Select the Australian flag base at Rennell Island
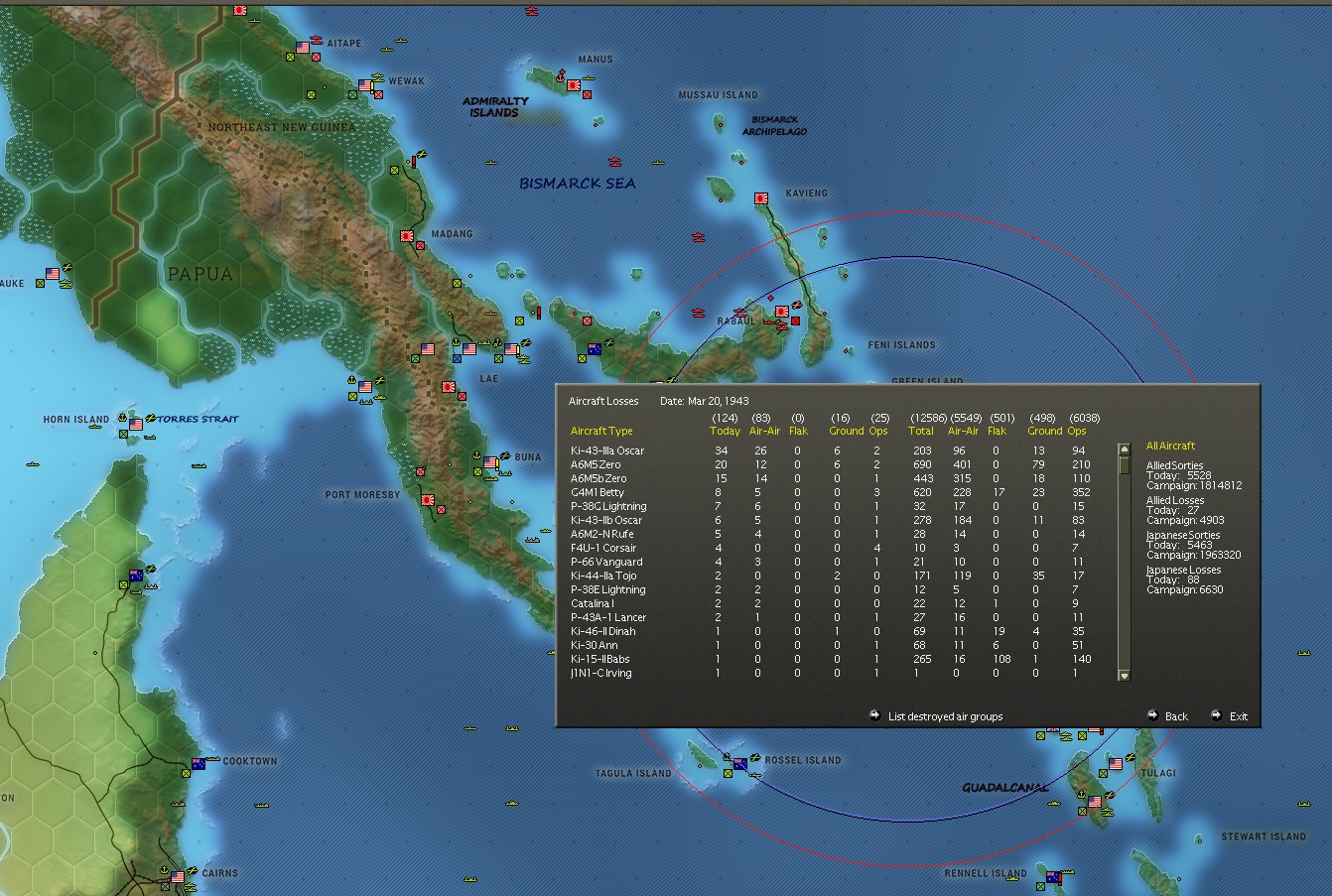1332x896 pixels. coord(1052,876)
